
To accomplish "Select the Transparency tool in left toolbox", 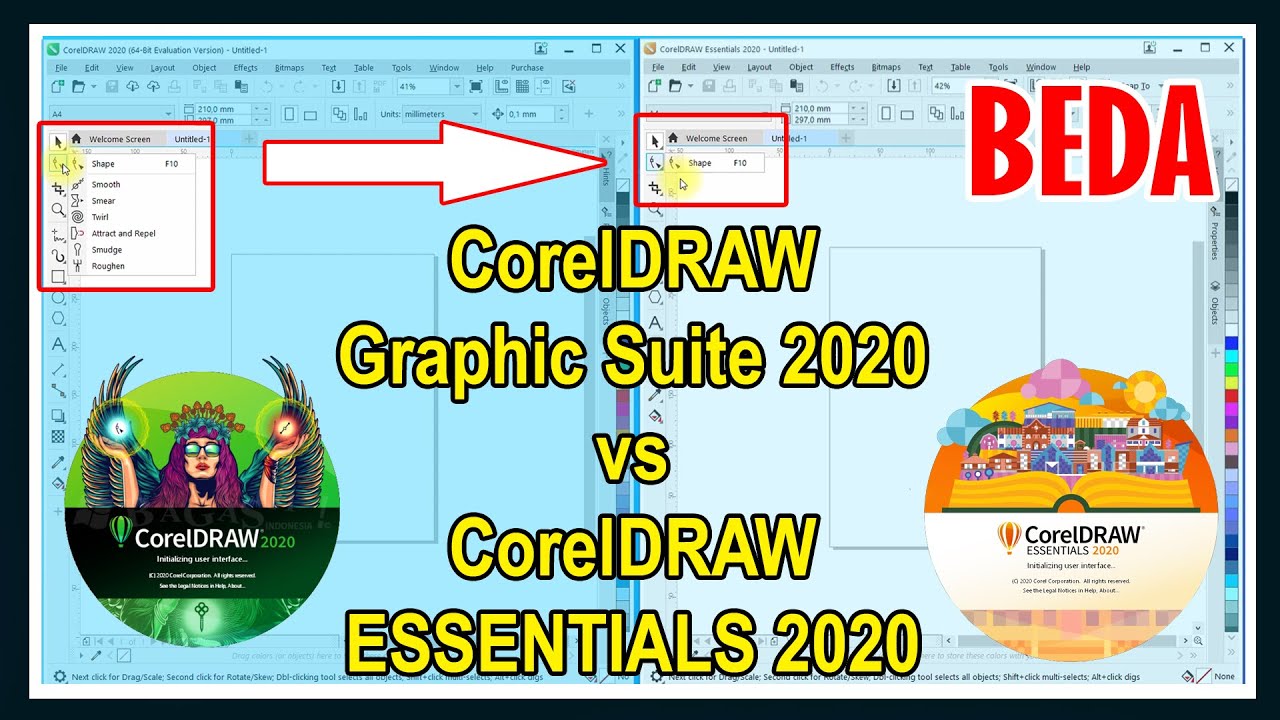I will pos(58,437).
